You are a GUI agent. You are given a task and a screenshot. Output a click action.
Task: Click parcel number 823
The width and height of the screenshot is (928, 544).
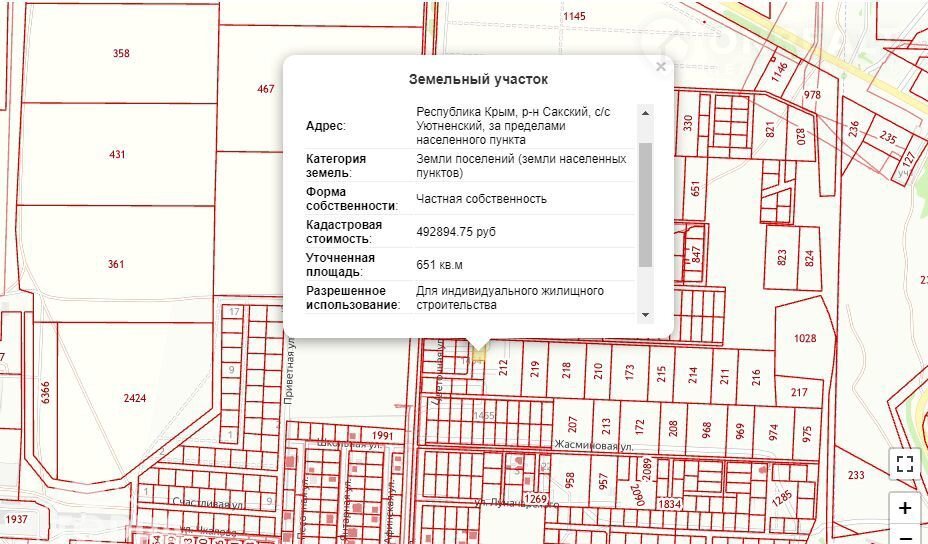782,257
